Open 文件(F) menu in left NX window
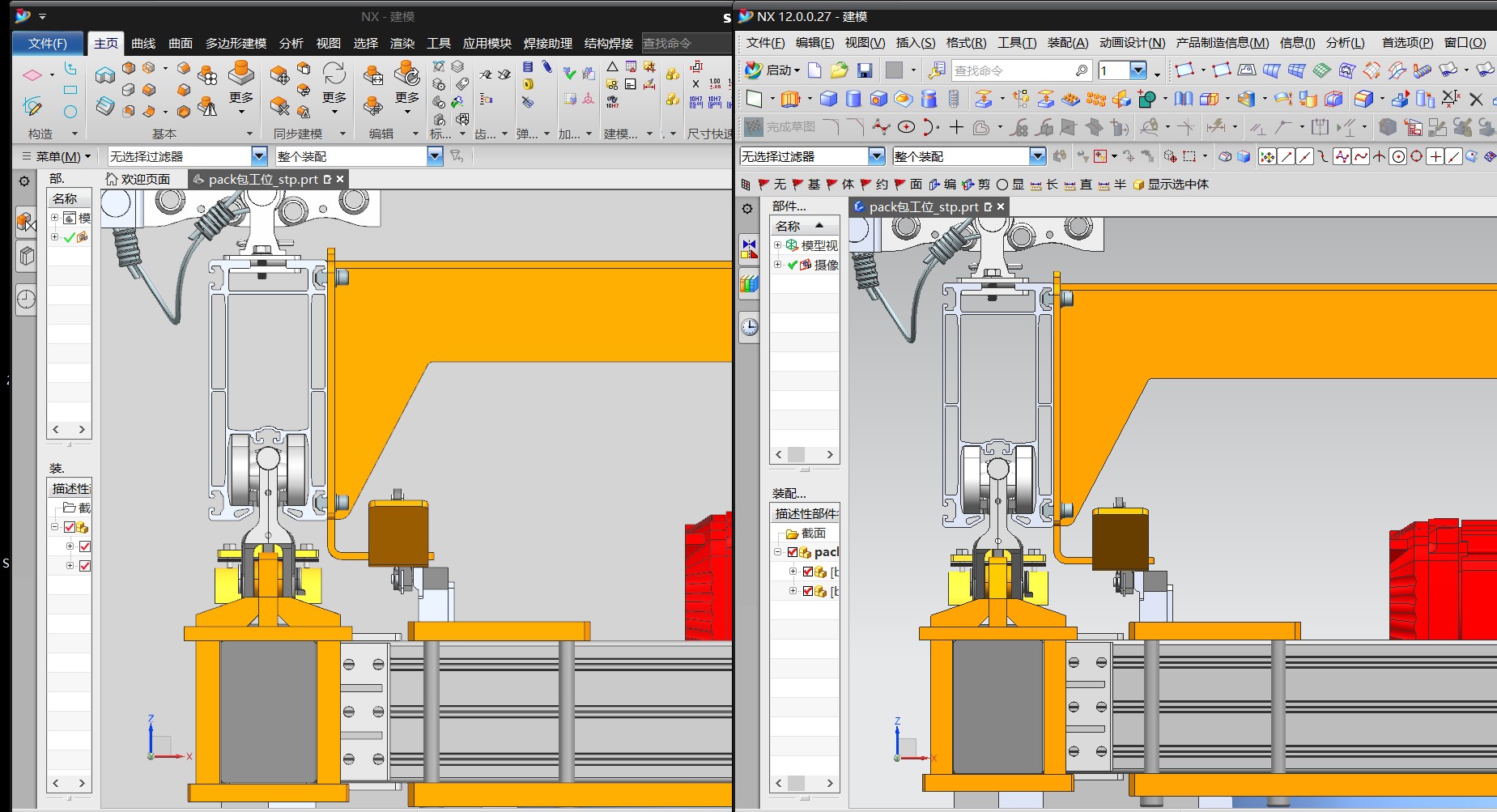The height and width of the screenshot is (812, 1497). point(47,43)
